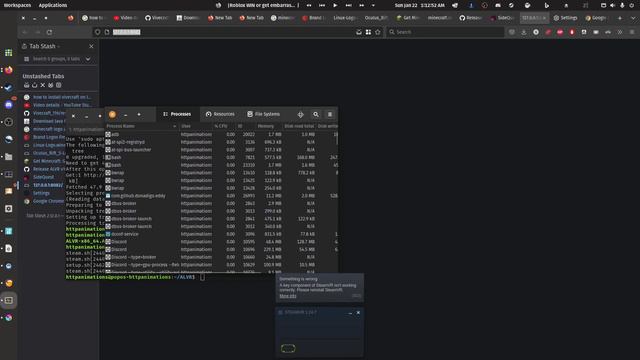Click the X icon under Unstashed Tabs
This screenshot has height=360, width=640.
(42, 85)
